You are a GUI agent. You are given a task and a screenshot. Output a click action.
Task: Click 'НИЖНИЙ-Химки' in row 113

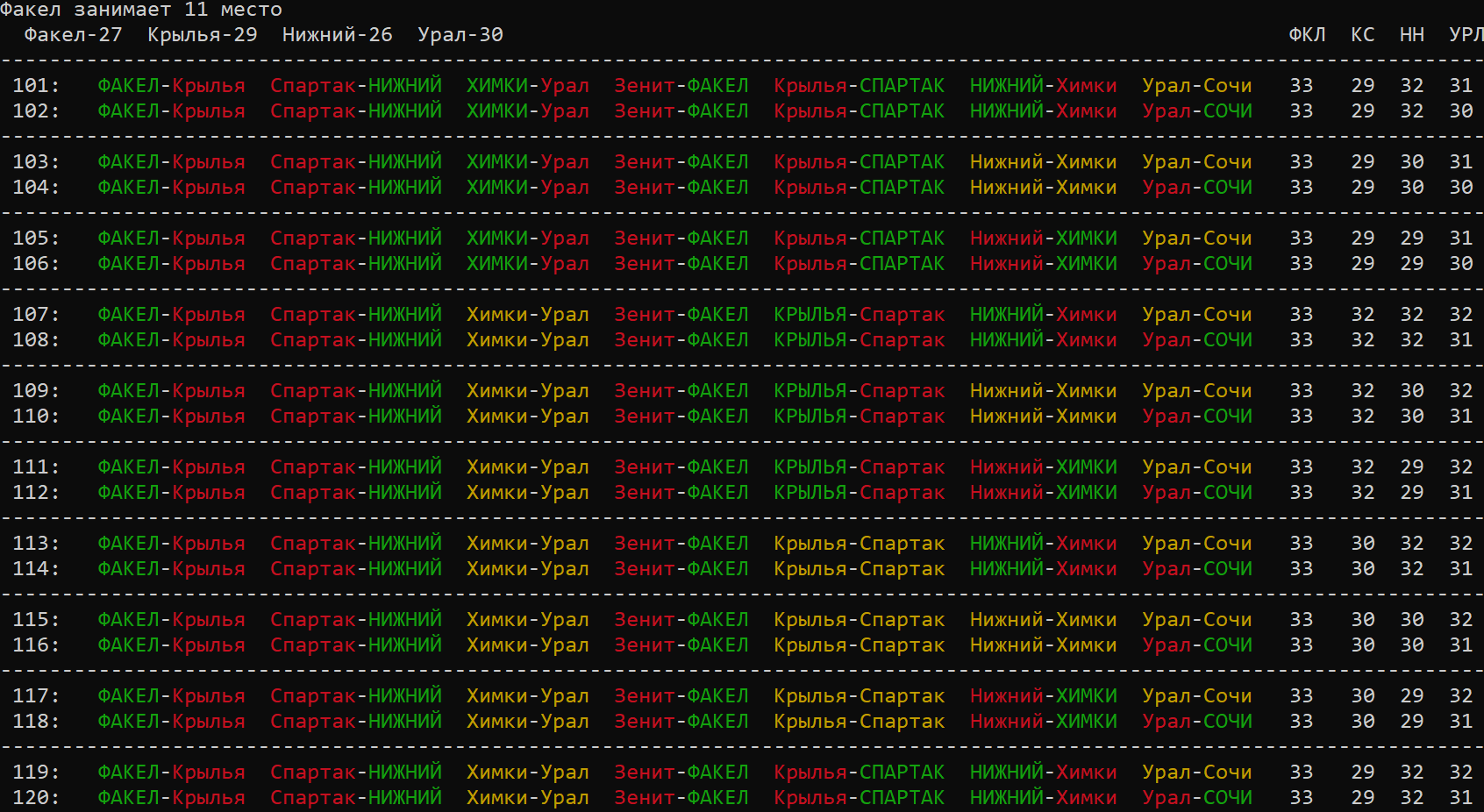tap(1044, 544)
